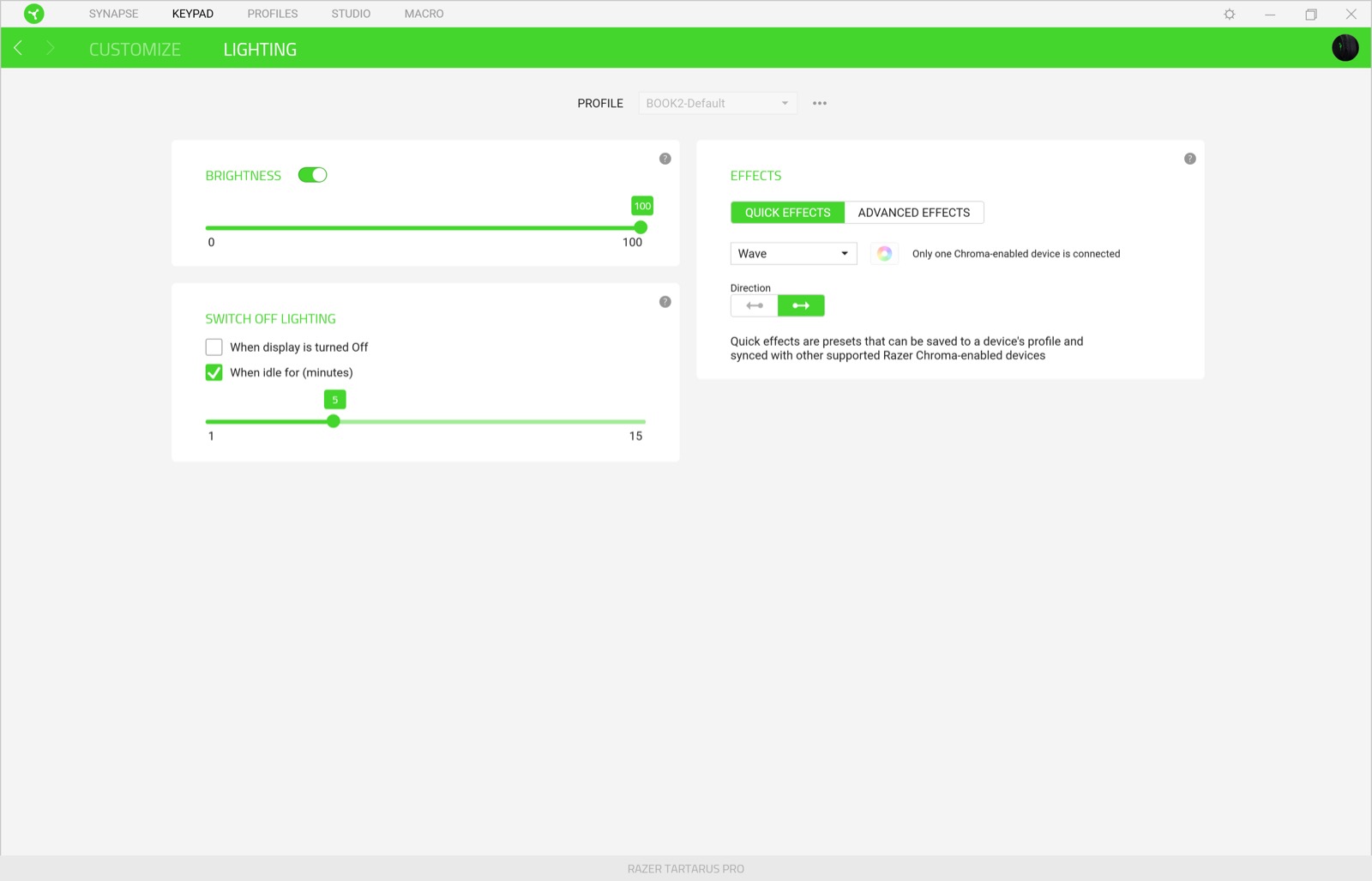Click the 'Only one Chroma-enabled device is connected' text

point(1016,254)
